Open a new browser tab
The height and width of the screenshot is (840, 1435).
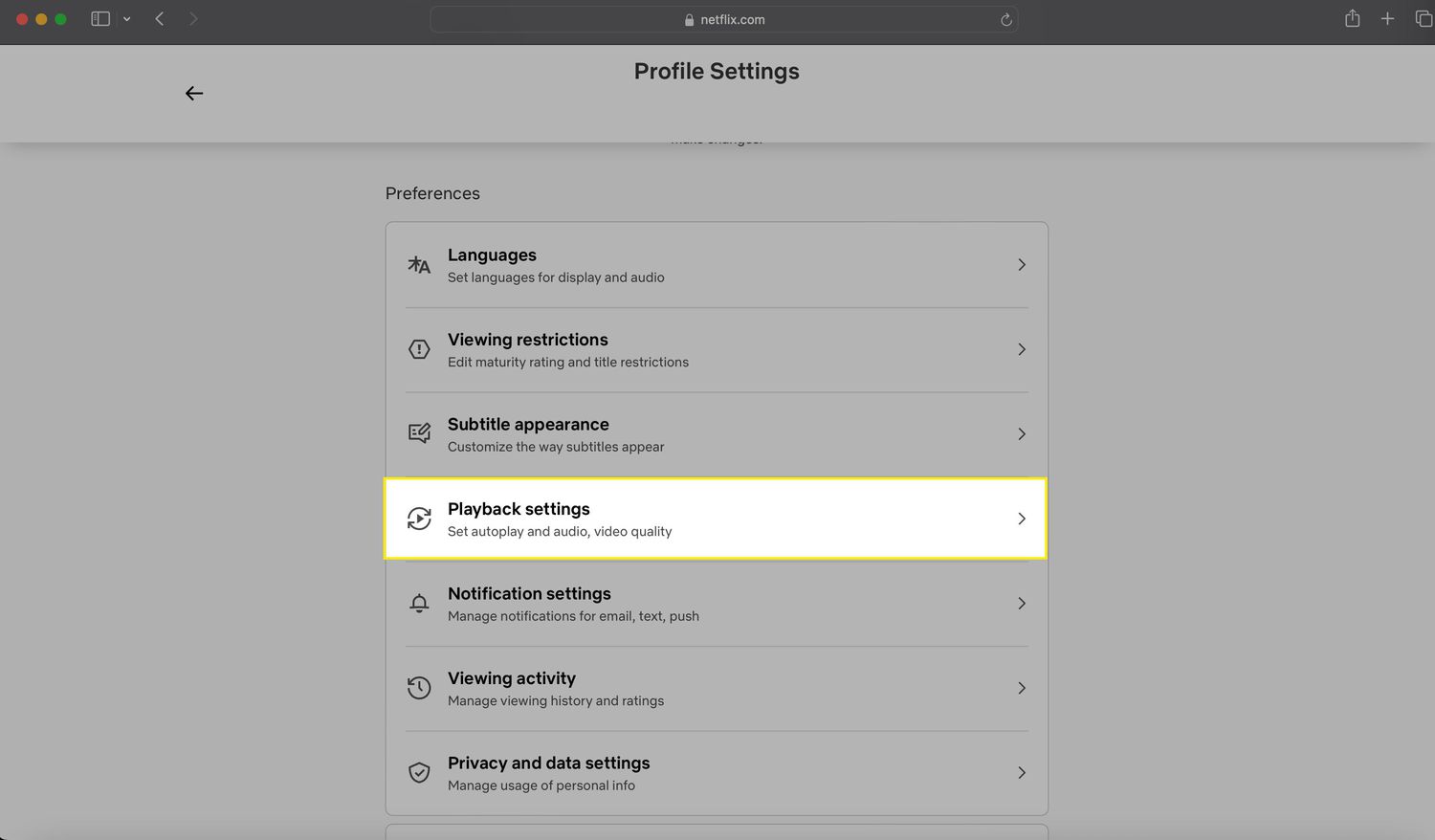click(1387, 18)
